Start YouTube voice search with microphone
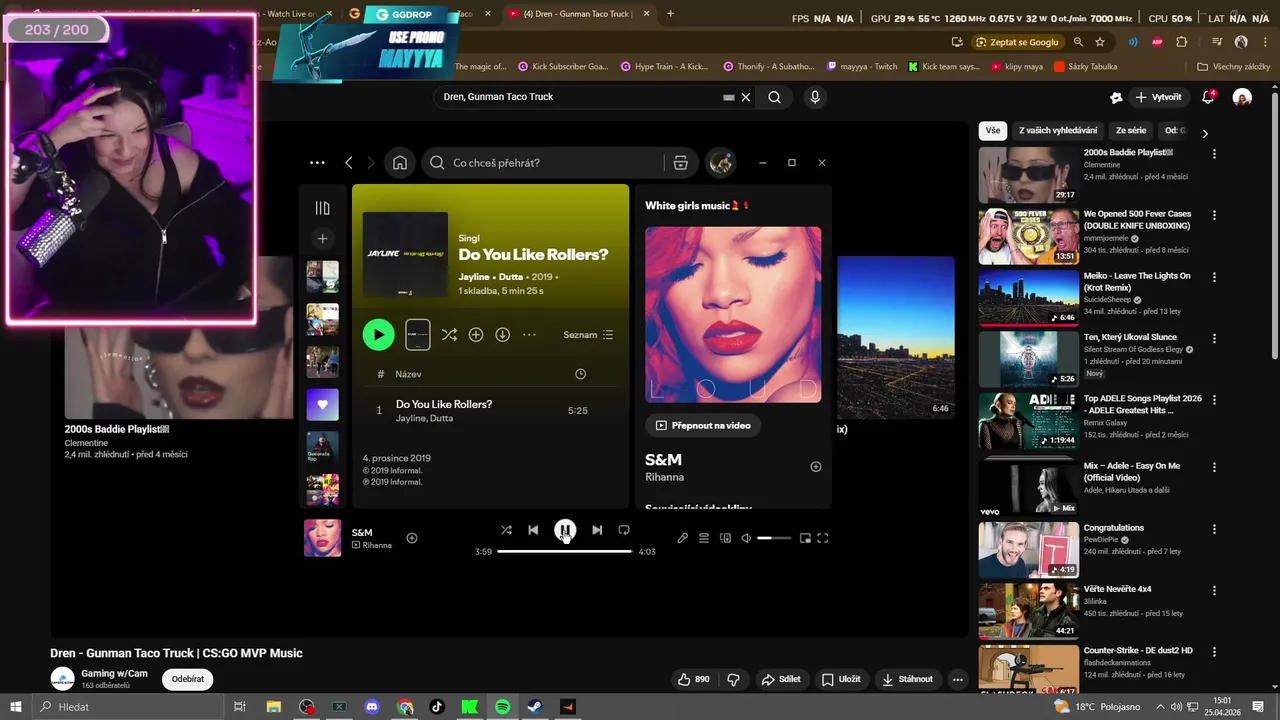 click(x=815, y=97)
